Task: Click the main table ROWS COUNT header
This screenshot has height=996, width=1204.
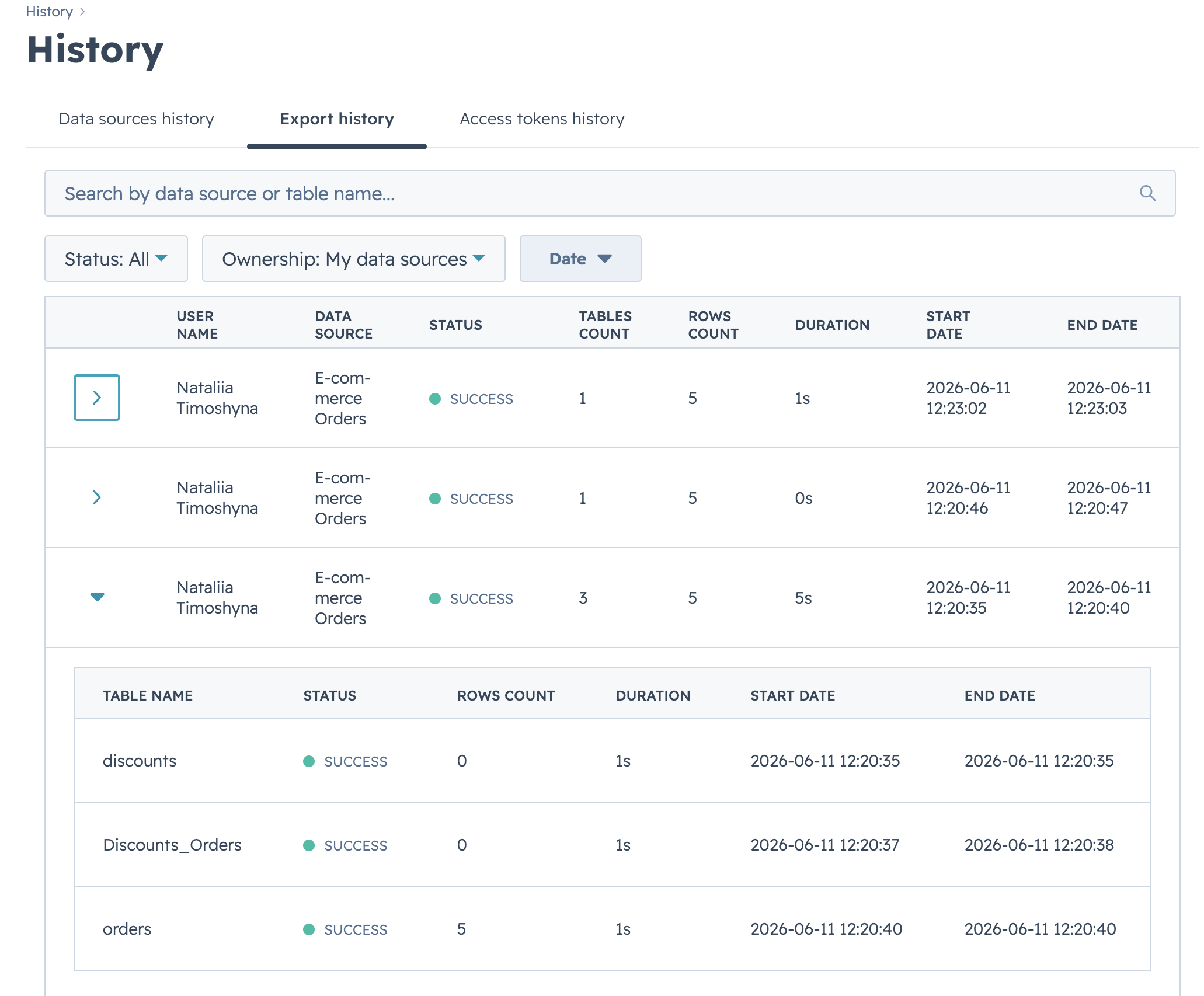Action: [x=713, y=325]
